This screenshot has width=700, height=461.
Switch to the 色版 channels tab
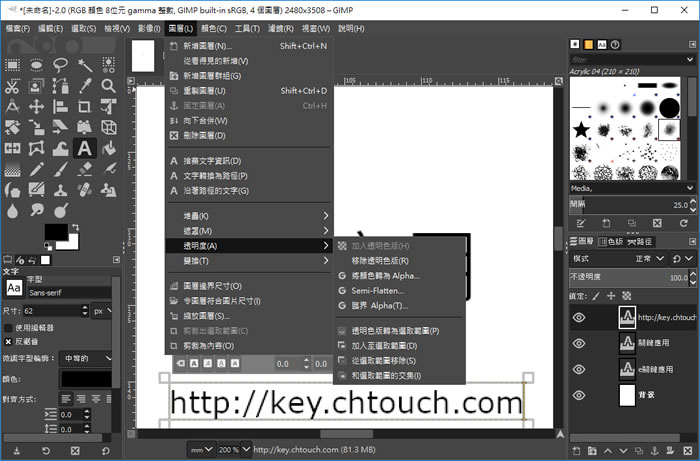coord(610,241)
